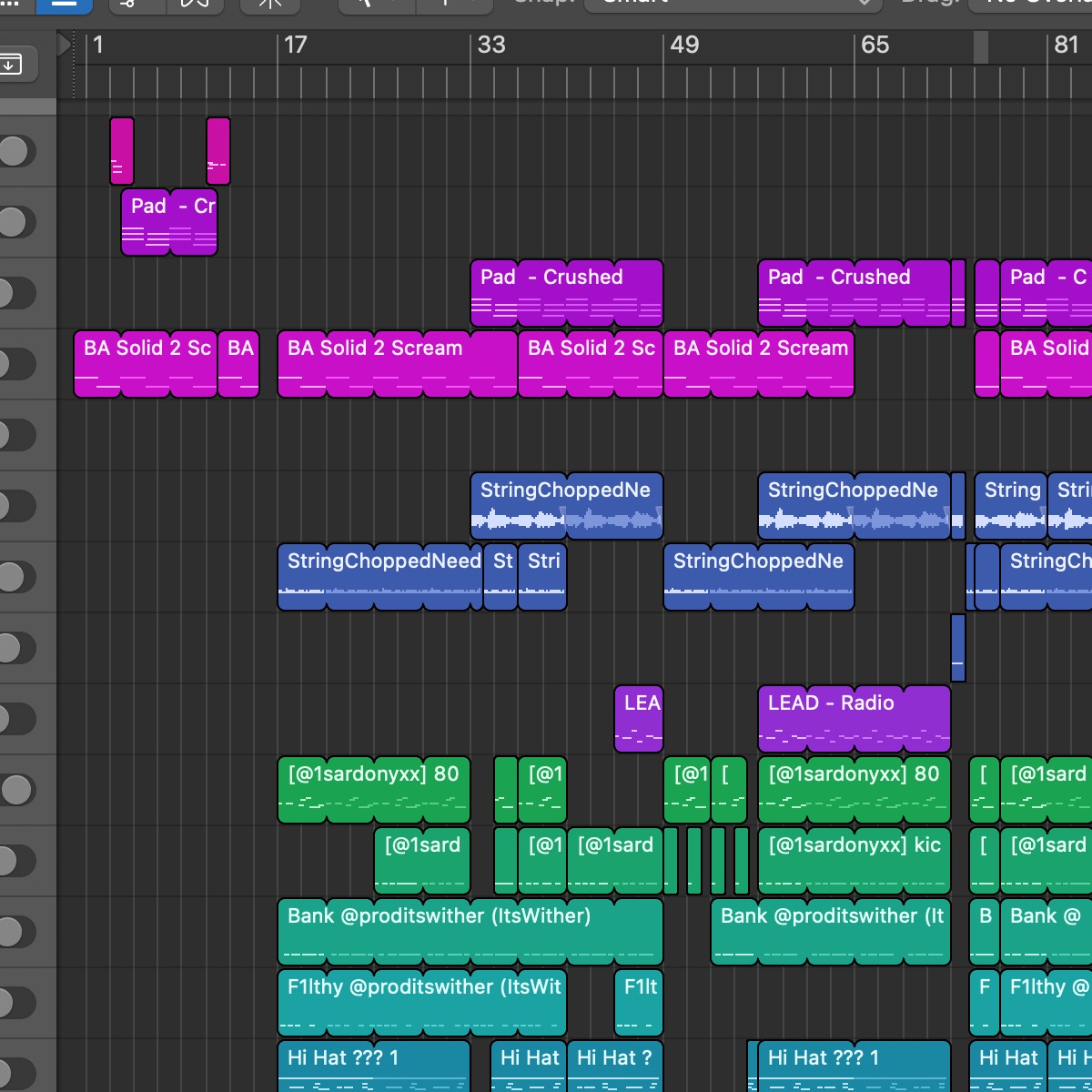1092x1092 pixels.
Task: Select the [@1sard region starting near bar 41
Action: pos(615,861)
